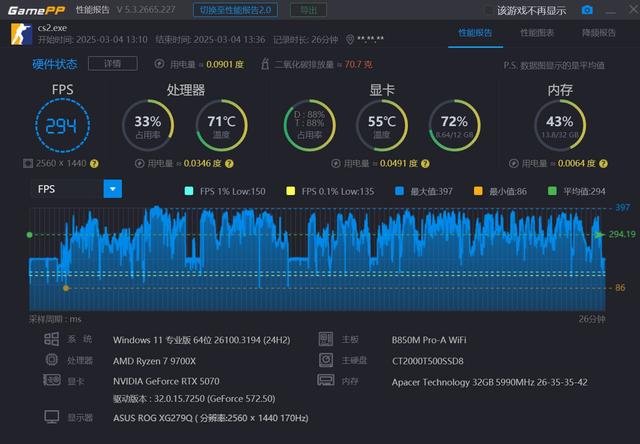Click the version V 5.3.2665.227 text
640x444 pixels.
pos(146,9)
